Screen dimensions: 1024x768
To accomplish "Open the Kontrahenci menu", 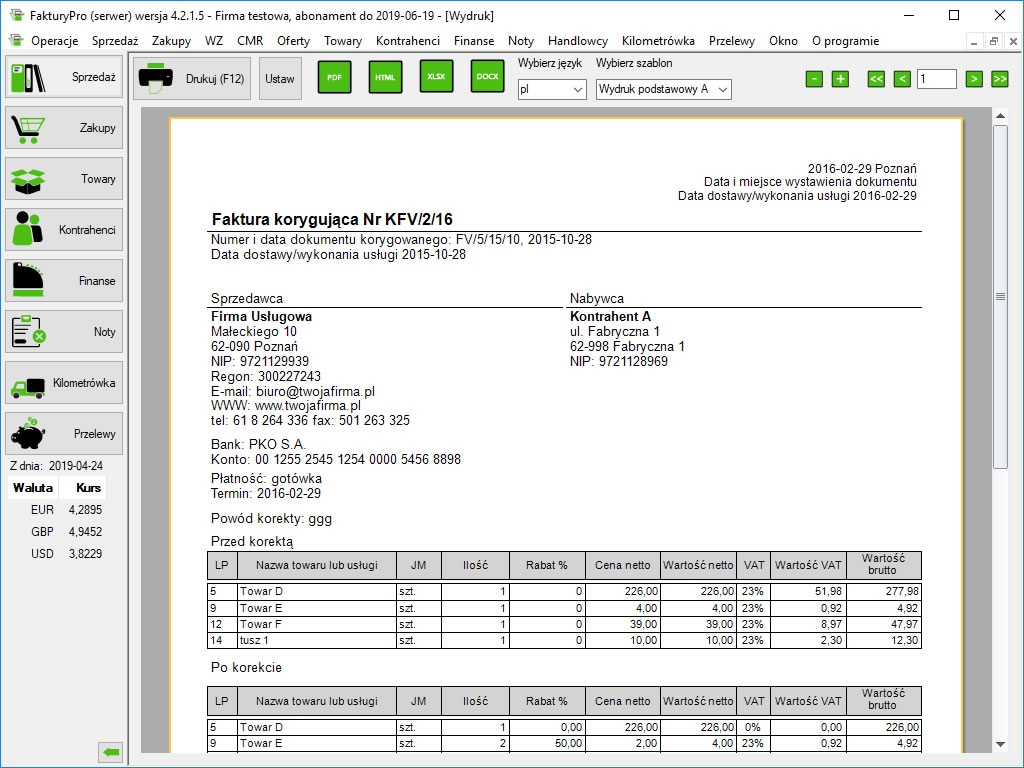I will (407, 41).
